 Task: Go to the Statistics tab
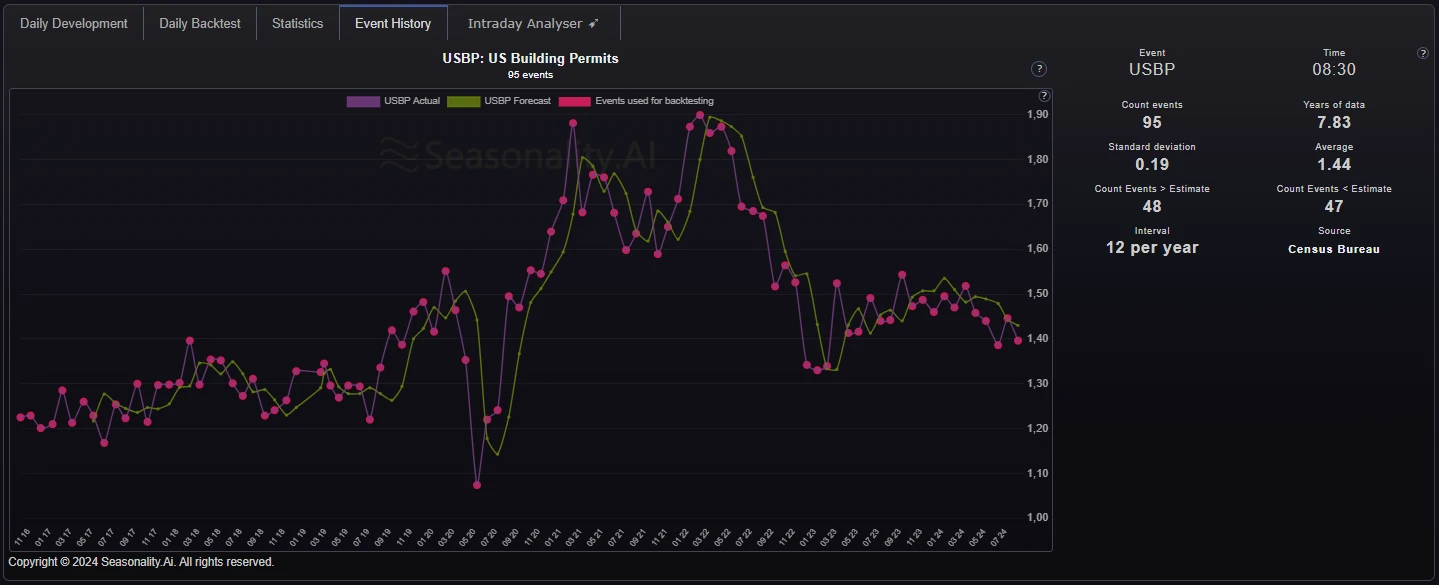click(297, 23)
